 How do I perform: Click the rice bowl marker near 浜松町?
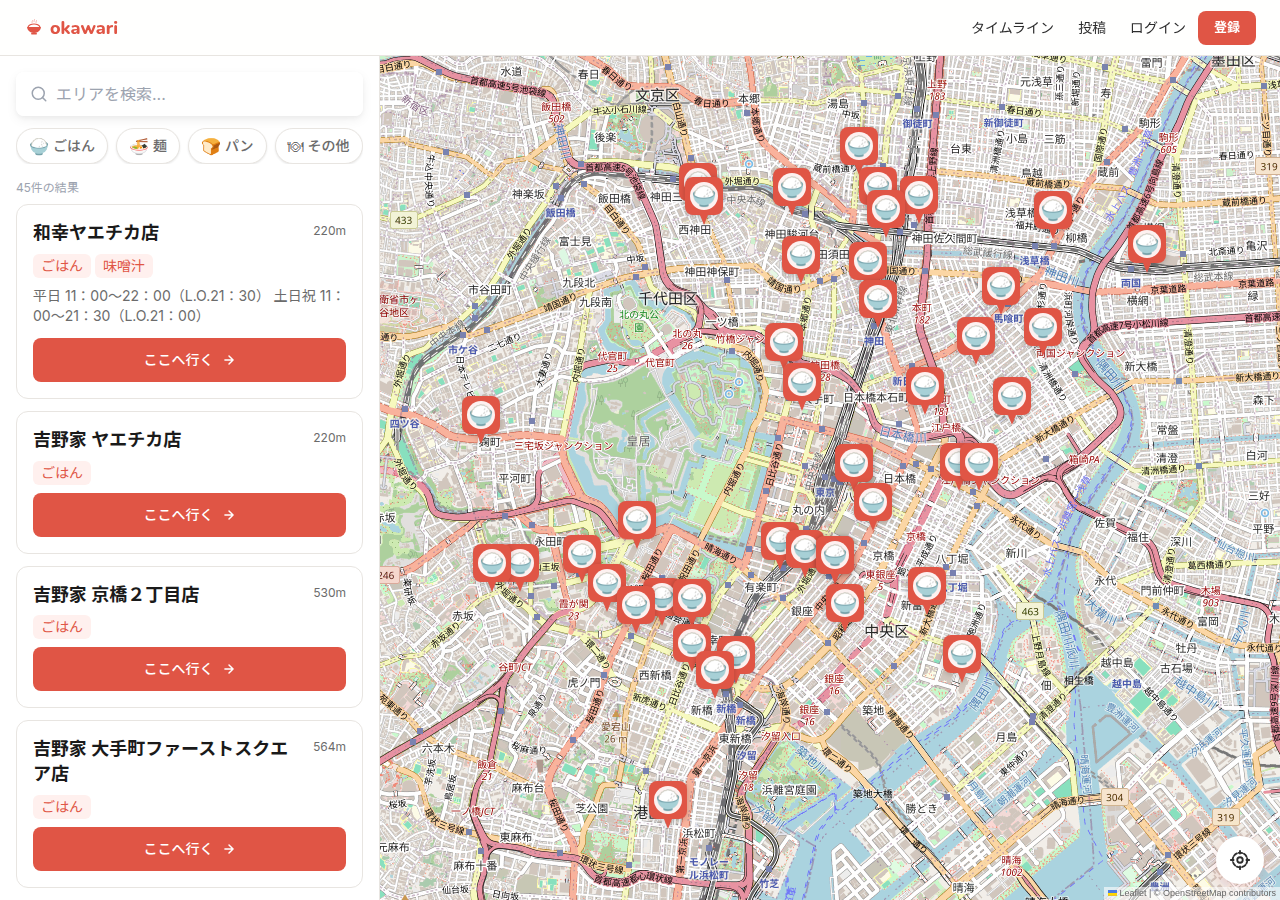668,802
